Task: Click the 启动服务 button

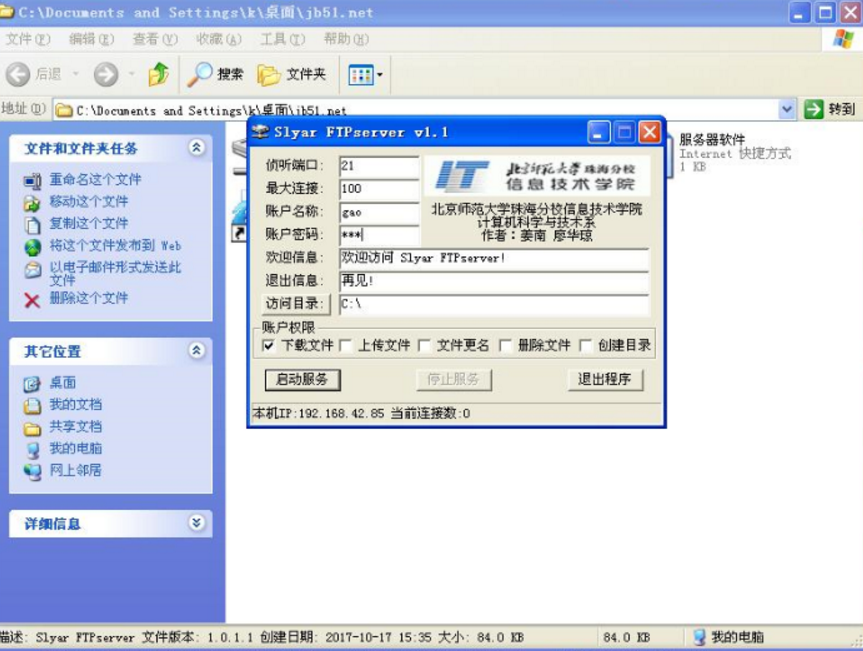Action: click(x=303, y=380)
